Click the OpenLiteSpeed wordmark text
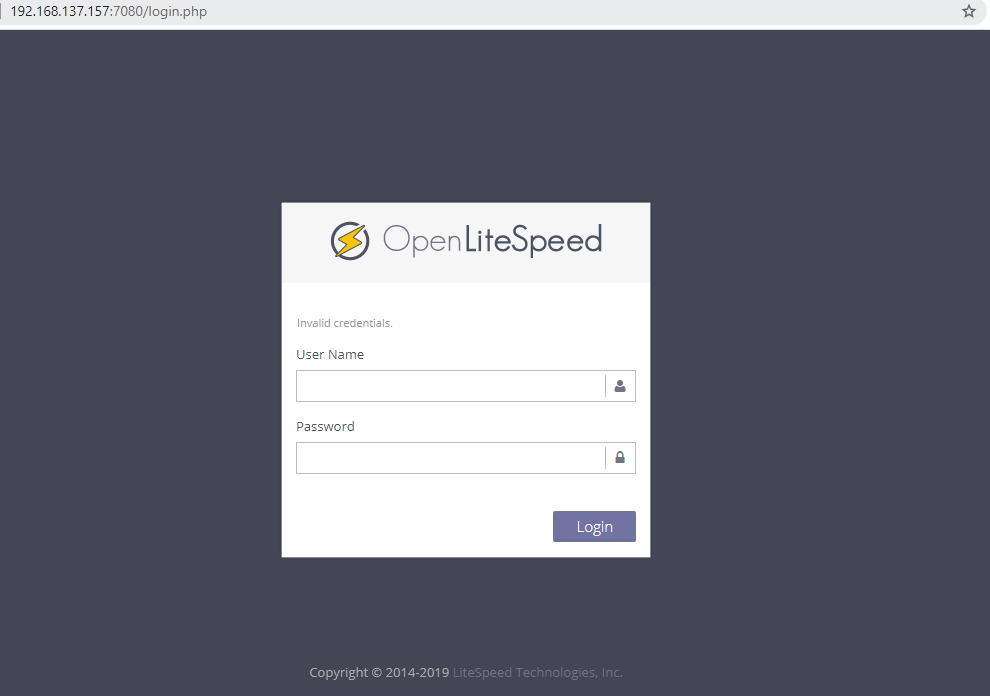 [x=492, y=240]
